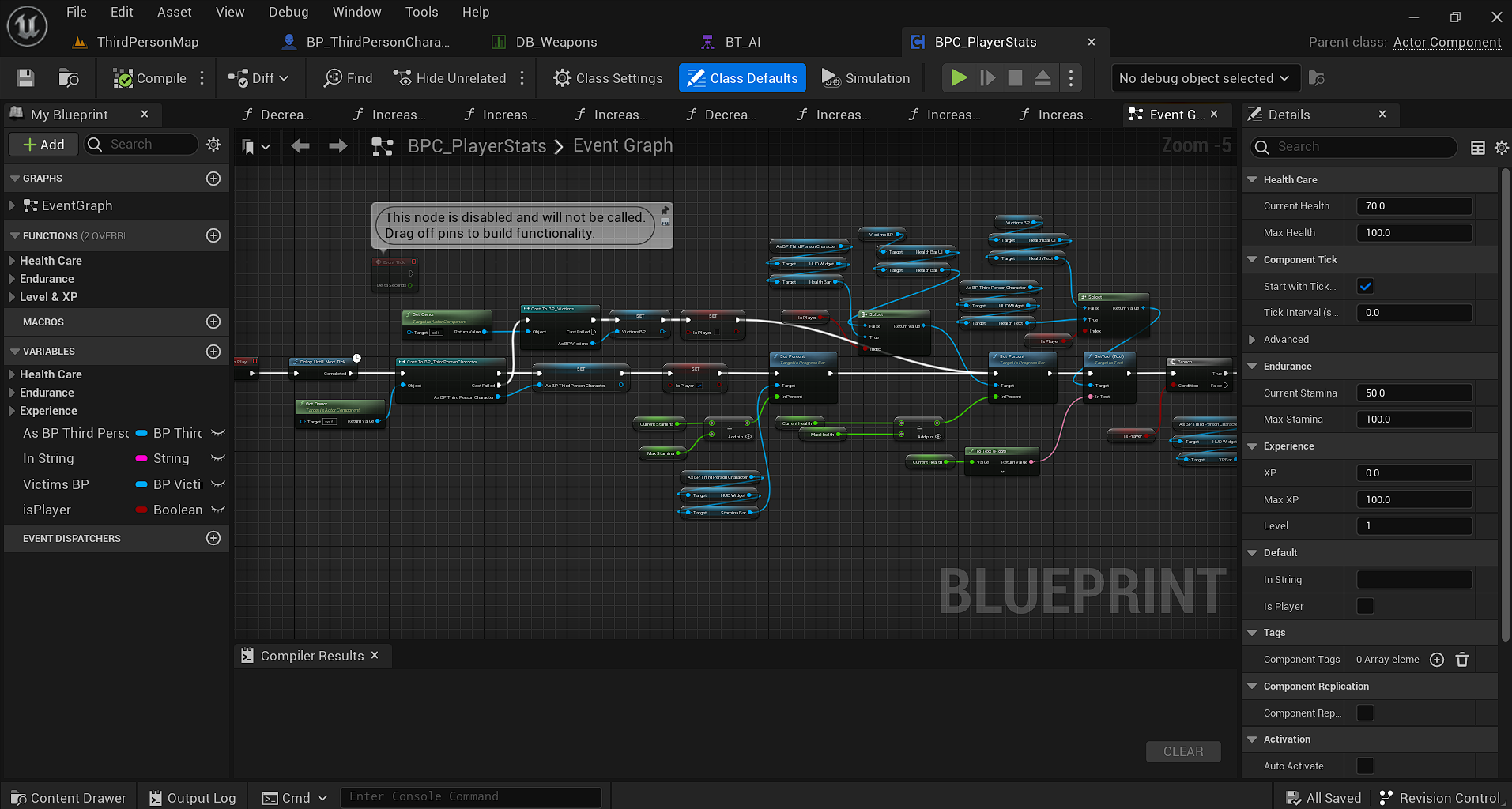Add a new macro with plus icon
1512x809 pixels.
coord(213,322)
